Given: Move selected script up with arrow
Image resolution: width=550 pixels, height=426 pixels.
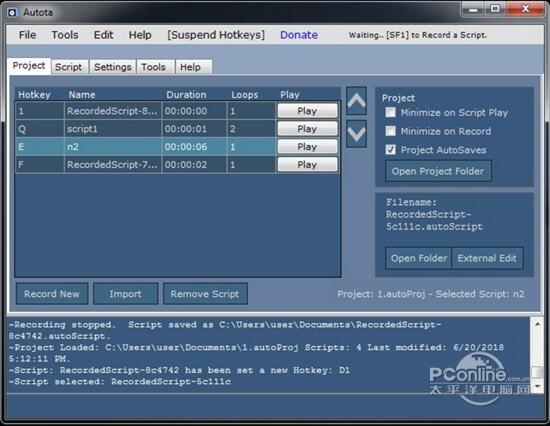Looking at the screenshot, I should click(356, 101).
